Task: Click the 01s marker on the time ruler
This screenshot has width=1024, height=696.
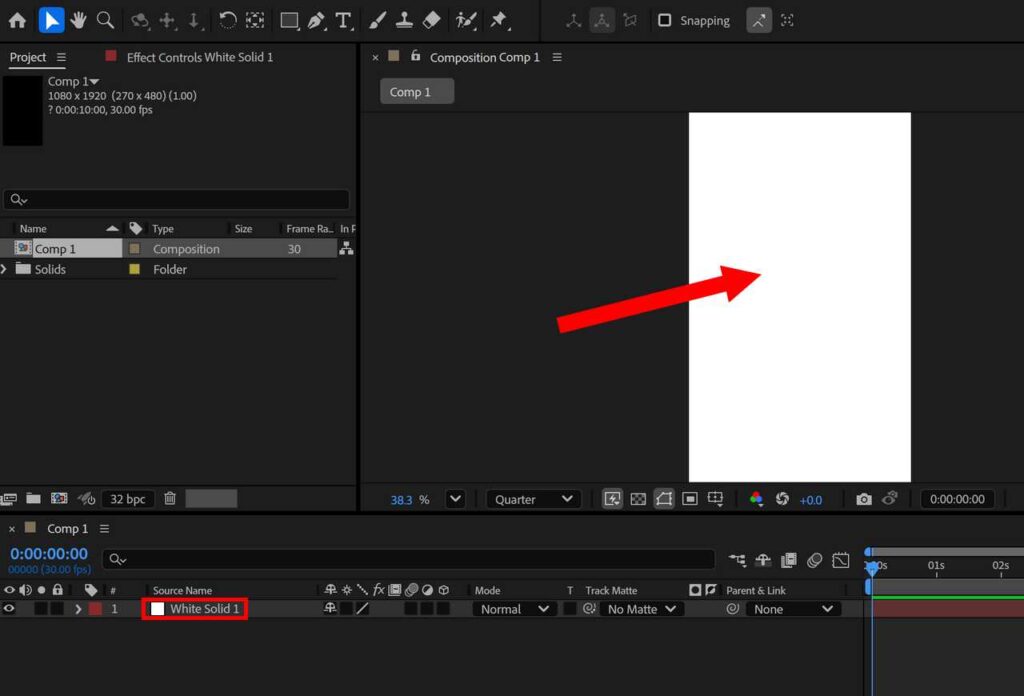Action: point(936,565)
